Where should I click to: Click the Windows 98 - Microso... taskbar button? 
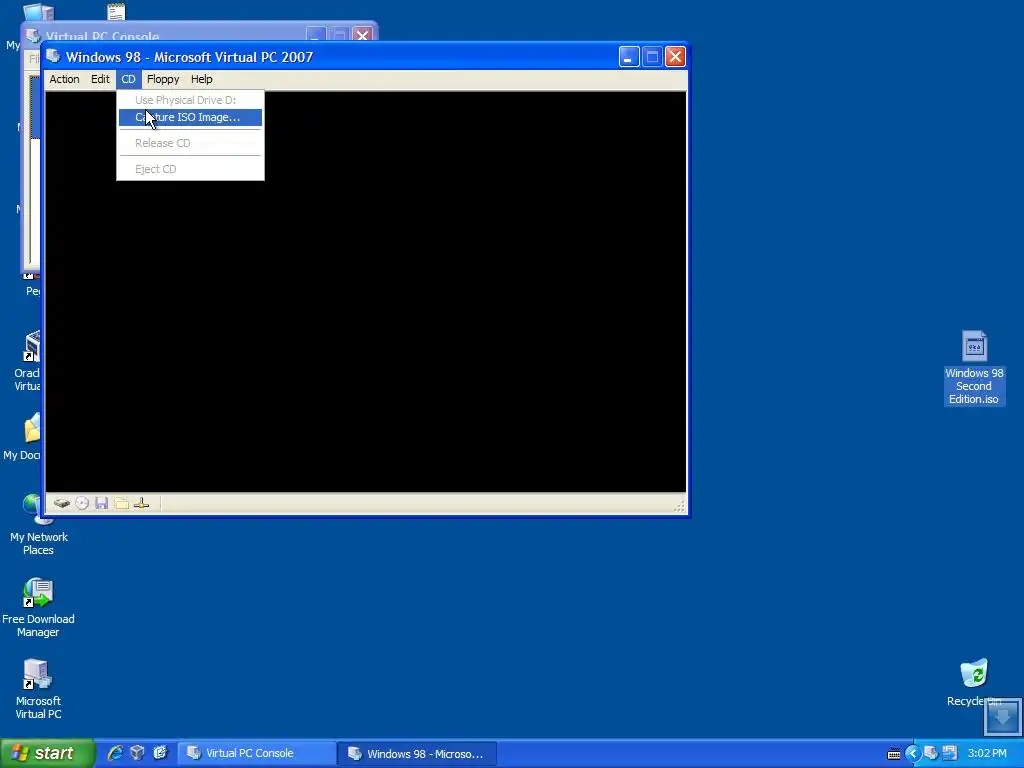click(x=418, y=753)
